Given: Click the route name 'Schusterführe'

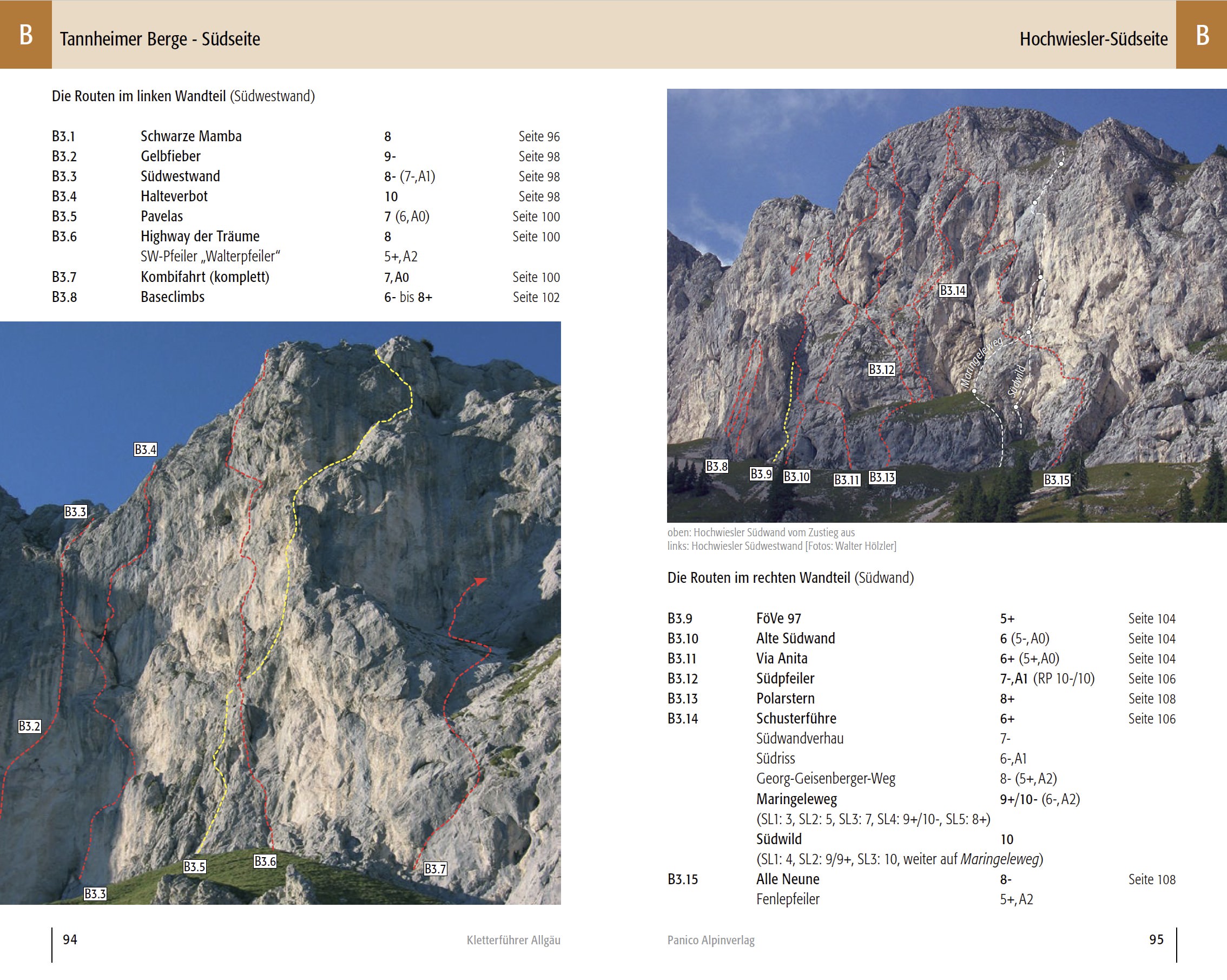Looking at the screenshot, I should tap(796, 719).
